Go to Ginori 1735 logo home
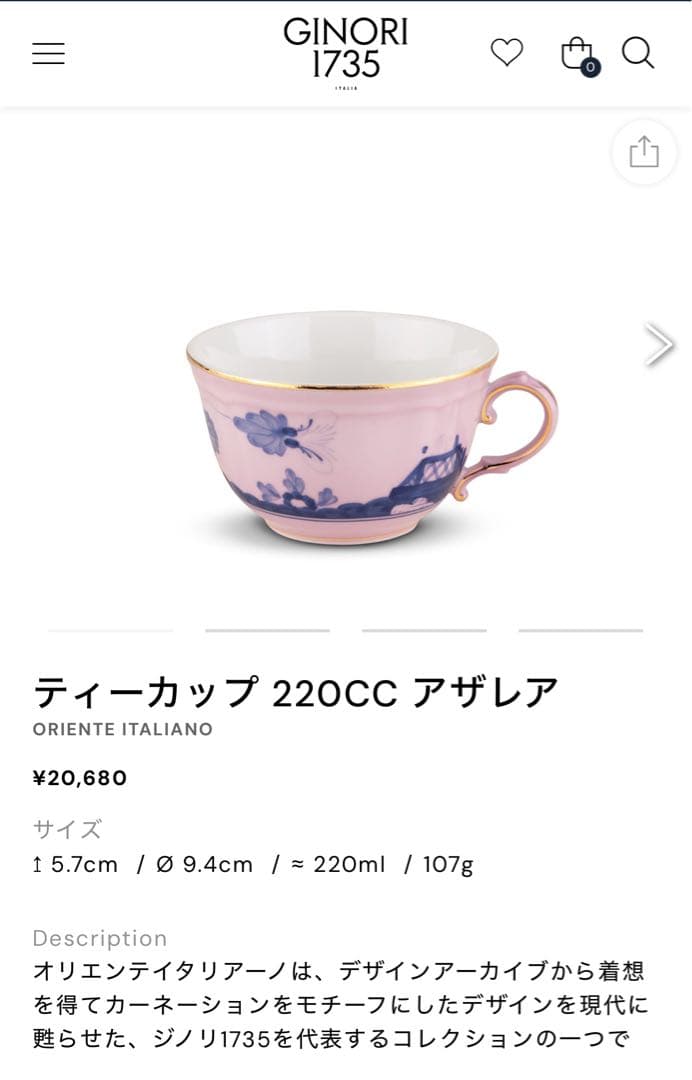This screenshot has height=1080, width=692. 346,52
